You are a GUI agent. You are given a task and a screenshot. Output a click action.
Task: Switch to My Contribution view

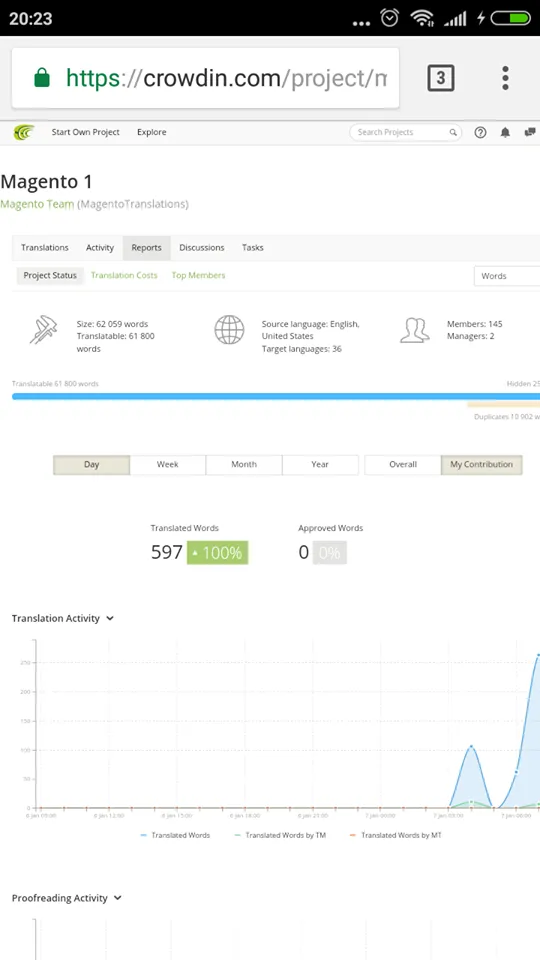pos(481,465)
